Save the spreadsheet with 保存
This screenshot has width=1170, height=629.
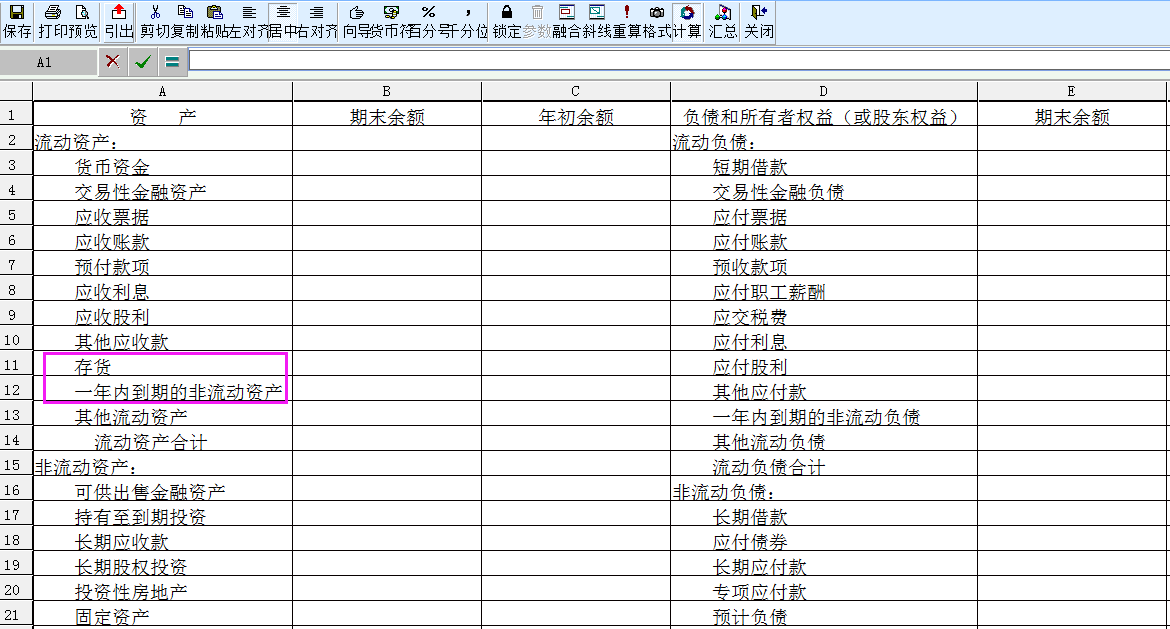(14, 18)
